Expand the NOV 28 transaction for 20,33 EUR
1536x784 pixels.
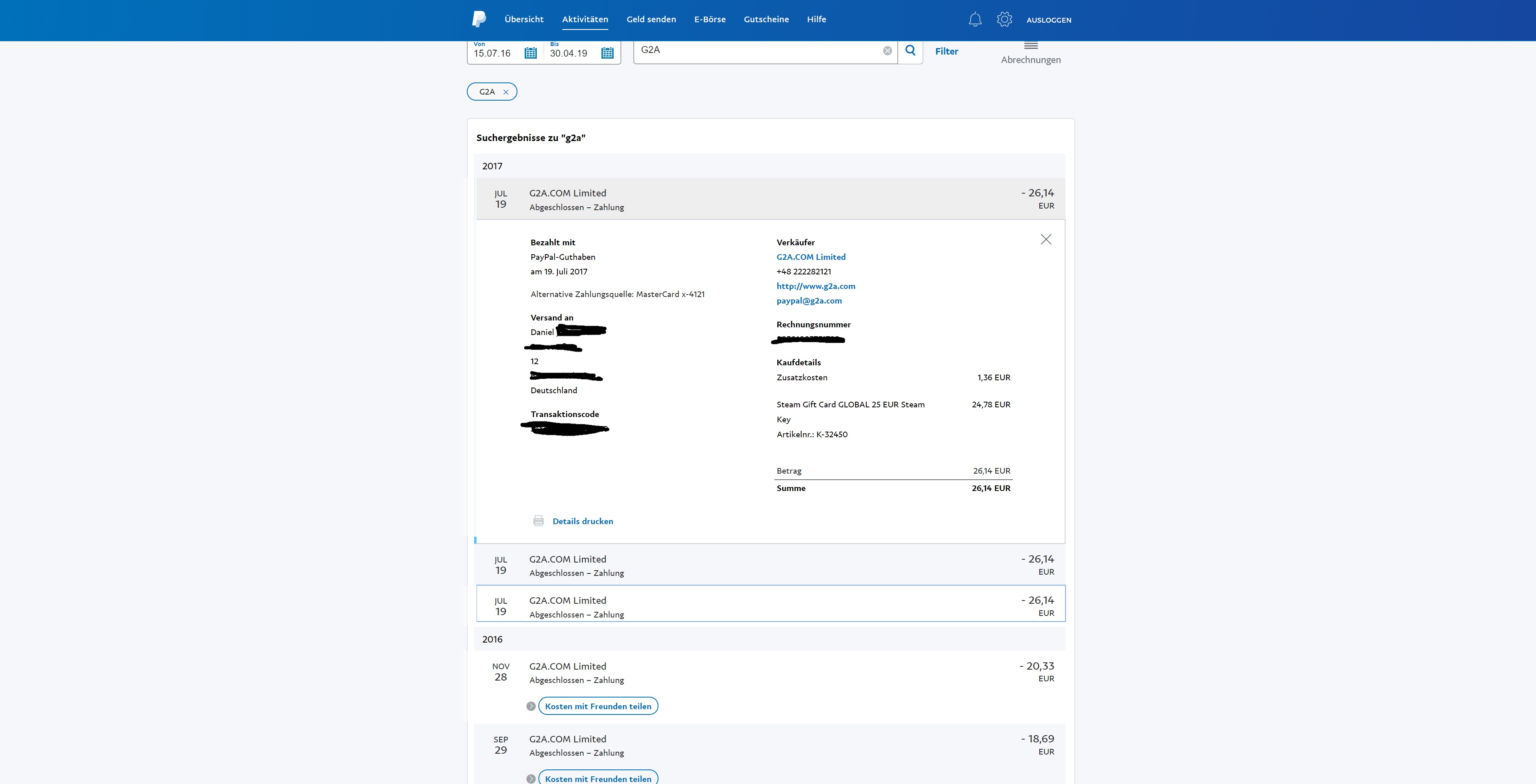coord(770,672)
